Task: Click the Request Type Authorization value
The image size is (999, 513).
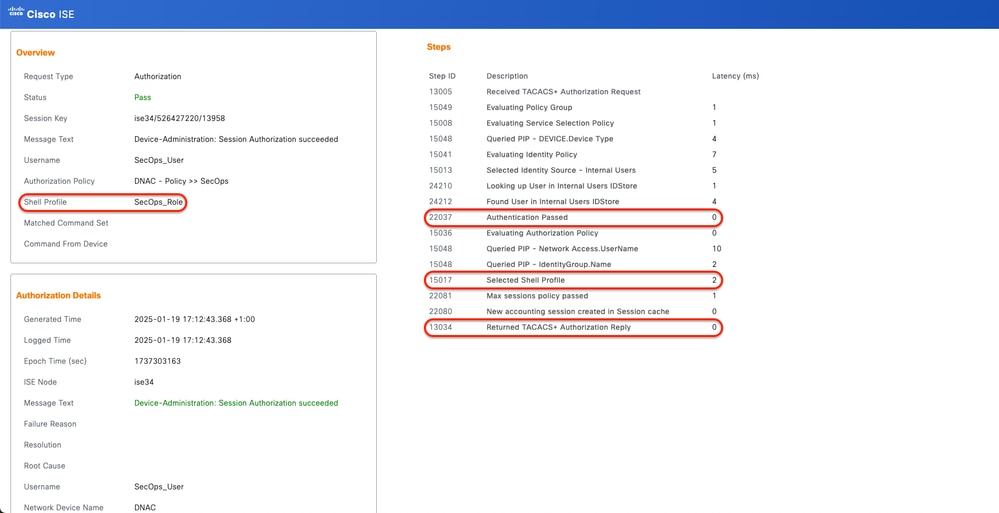Action: [157, 76]
